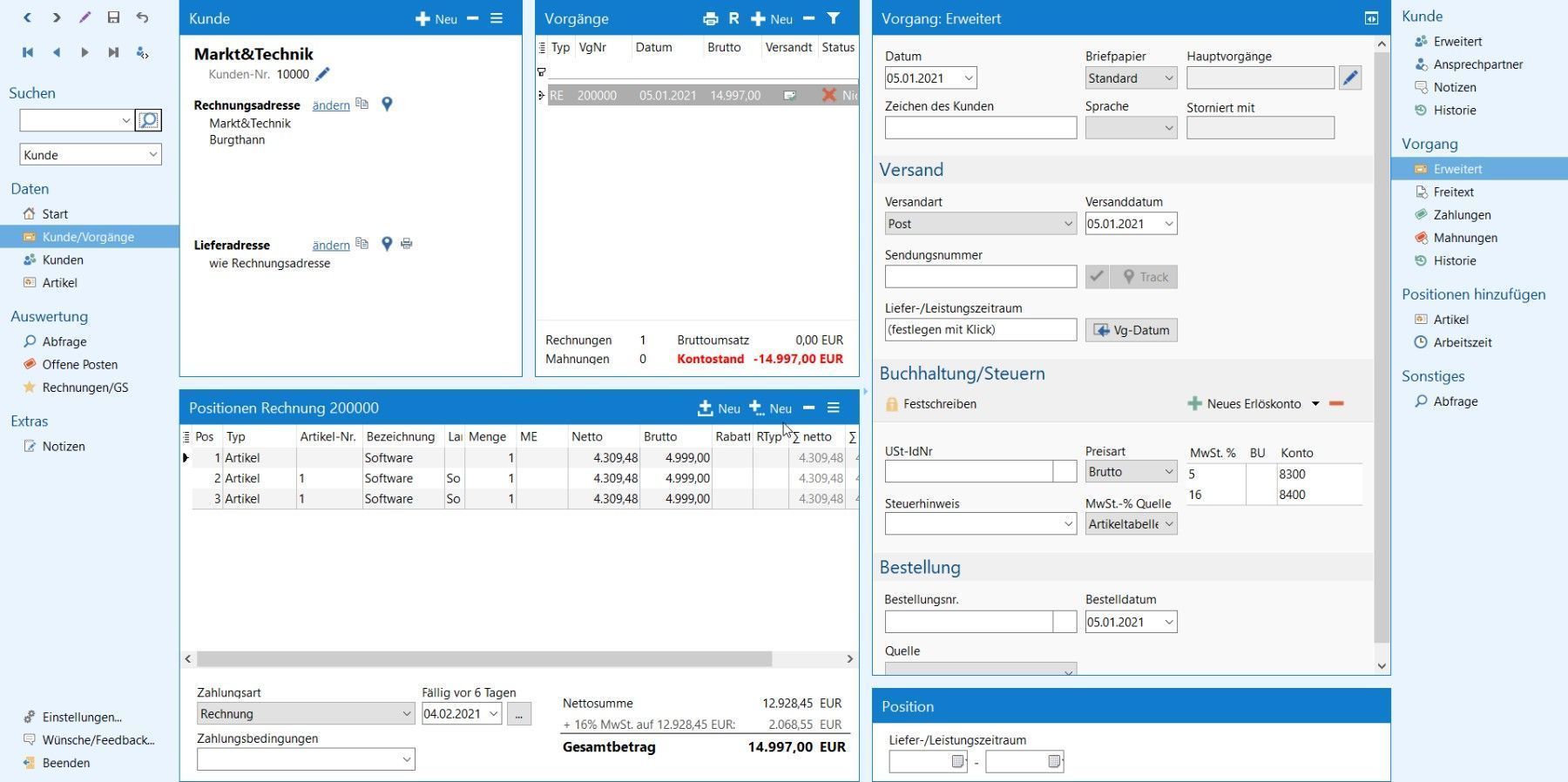Click ändern link next to Rechnungsadresse
The image size is (1568, 782).
[x=331, y=105]
